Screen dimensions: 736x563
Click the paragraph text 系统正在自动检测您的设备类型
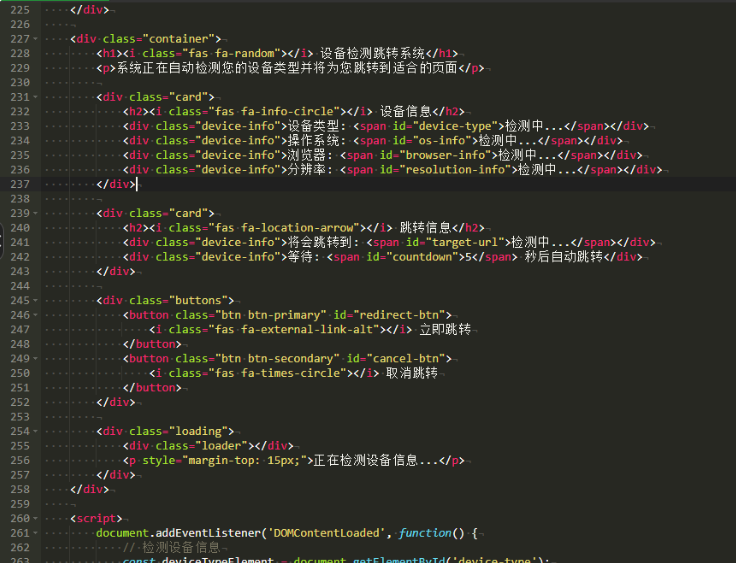(x=208, y=68)
